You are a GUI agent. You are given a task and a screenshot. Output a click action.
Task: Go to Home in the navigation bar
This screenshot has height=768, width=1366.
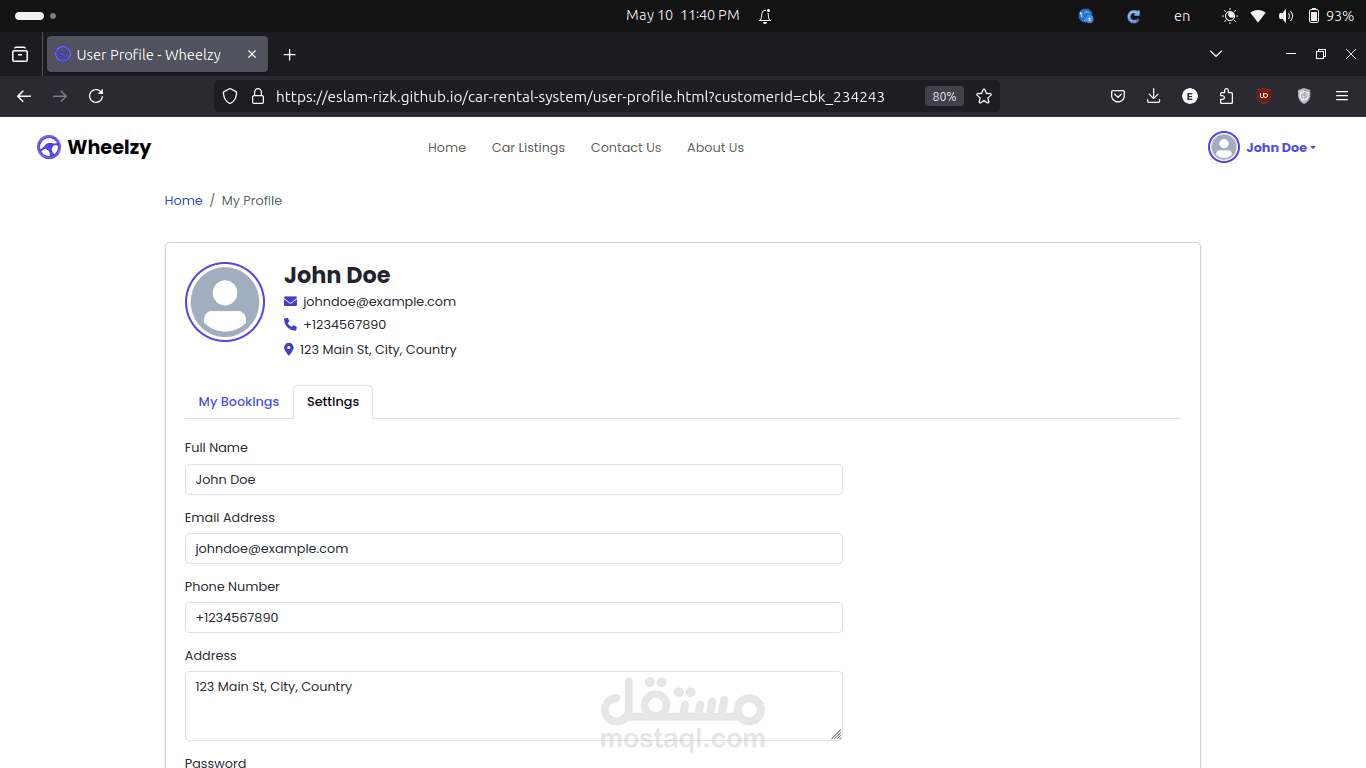click(447, 148)
